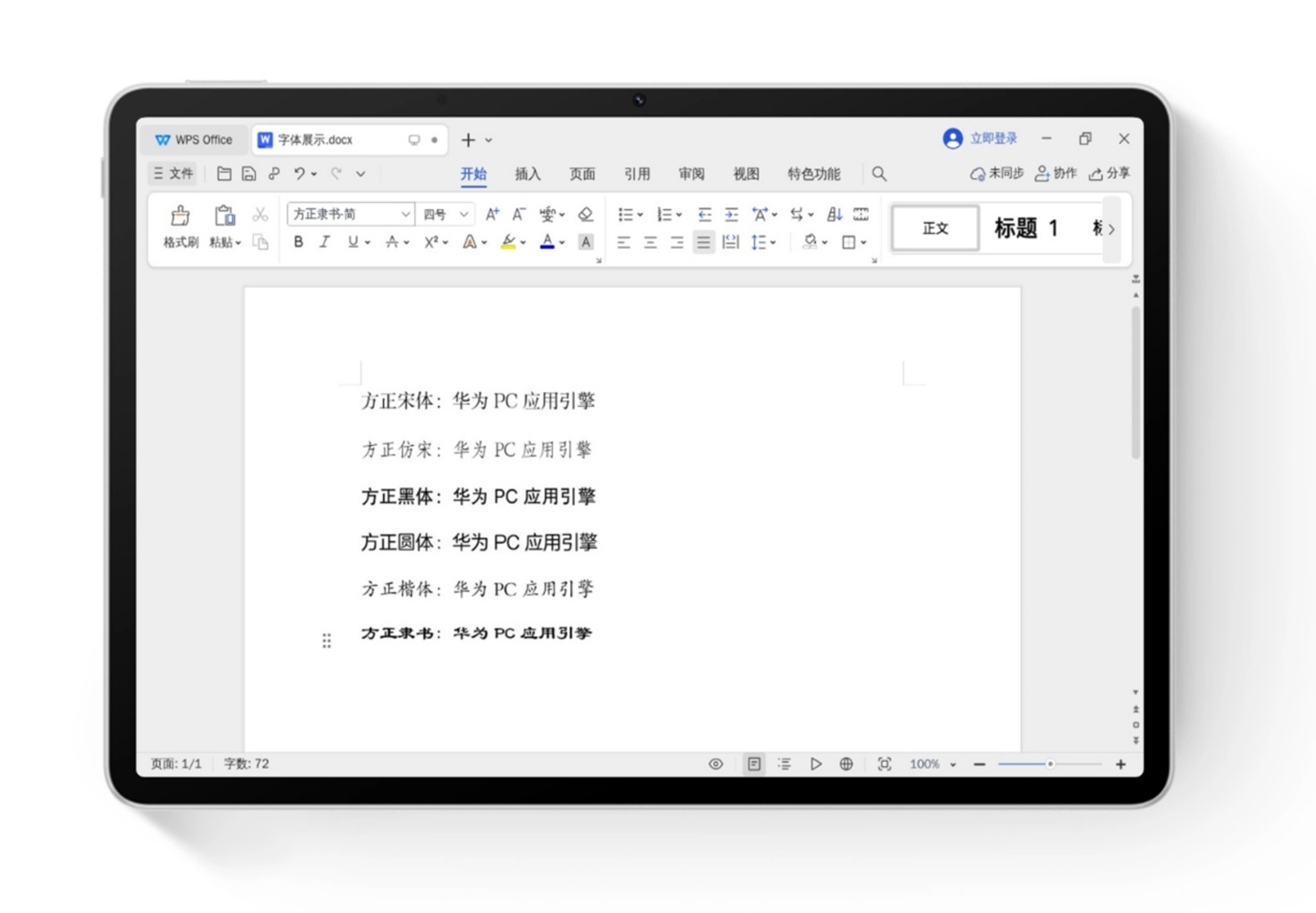The width and height of the screenshot is (1316, 913).
Task: Toggle underline with the U button
Action: click(x=353, y=242)
